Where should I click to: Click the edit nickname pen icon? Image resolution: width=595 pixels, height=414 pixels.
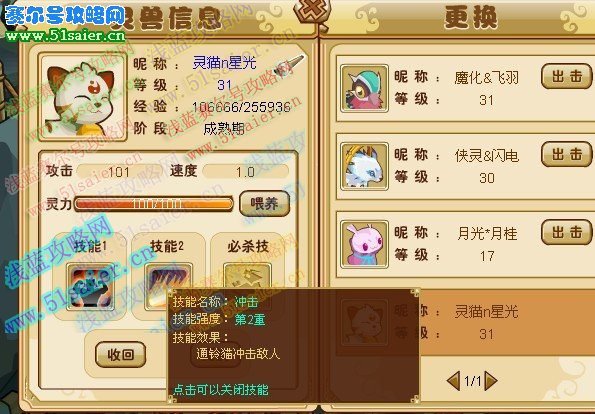pos(289,64)
